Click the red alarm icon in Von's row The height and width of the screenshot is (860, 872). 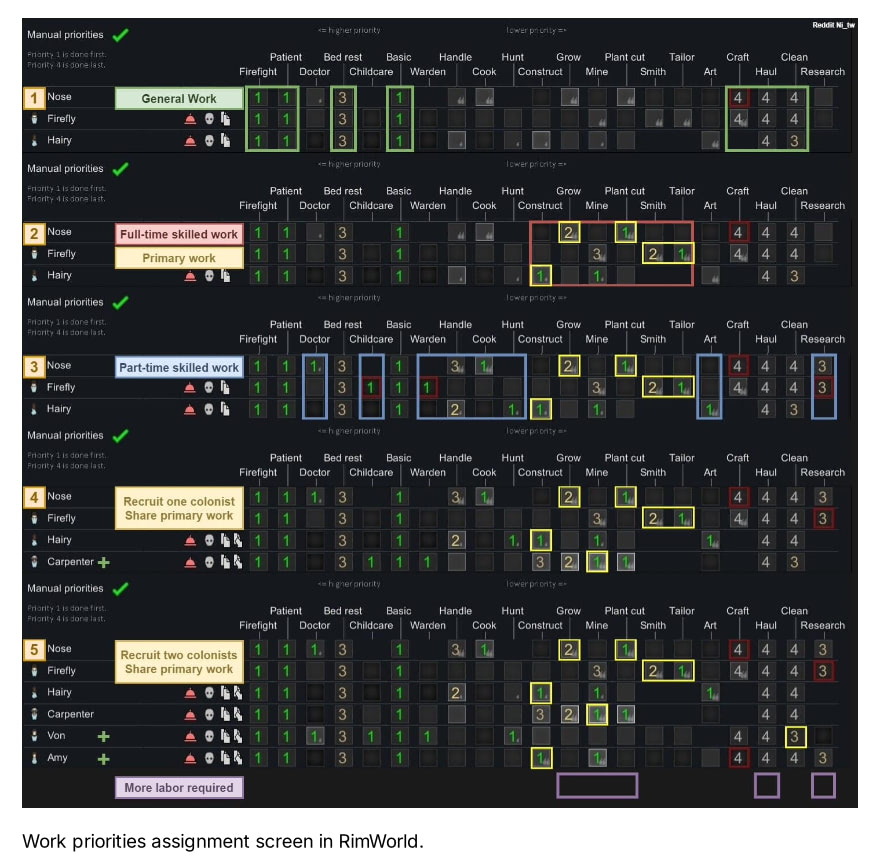(190, 736)
